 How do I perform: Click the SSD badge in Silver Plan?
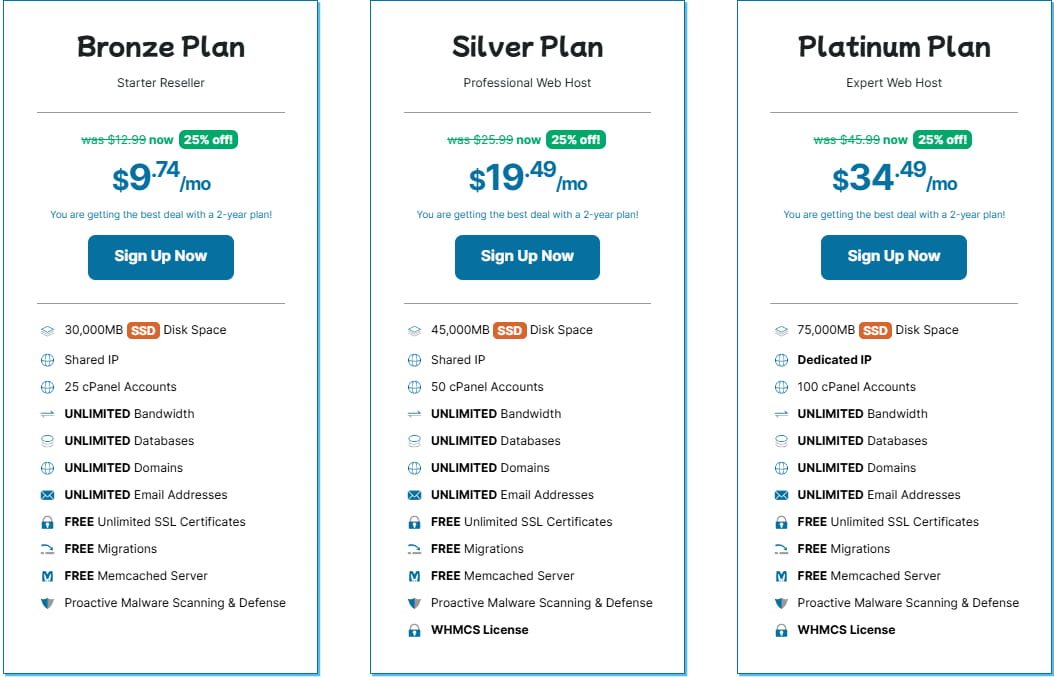point(510,331)
